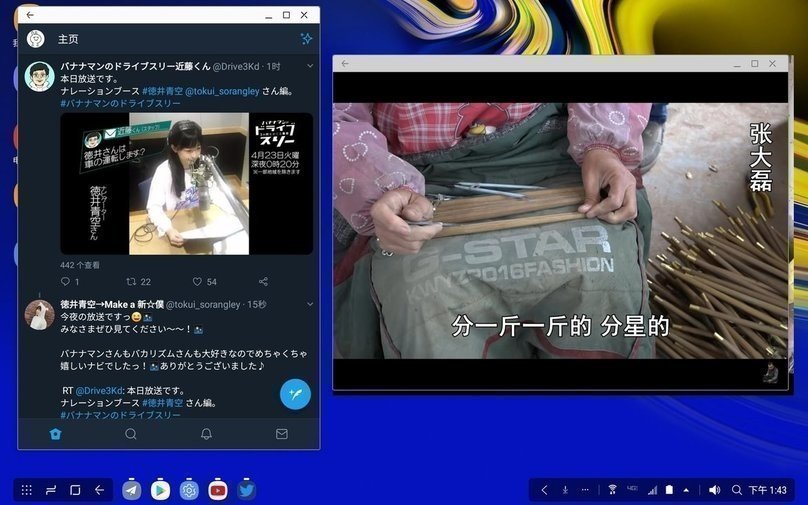Screen dimensions: 808x505
Task: Open the radio booth tweet image
Action: [186, 183]
